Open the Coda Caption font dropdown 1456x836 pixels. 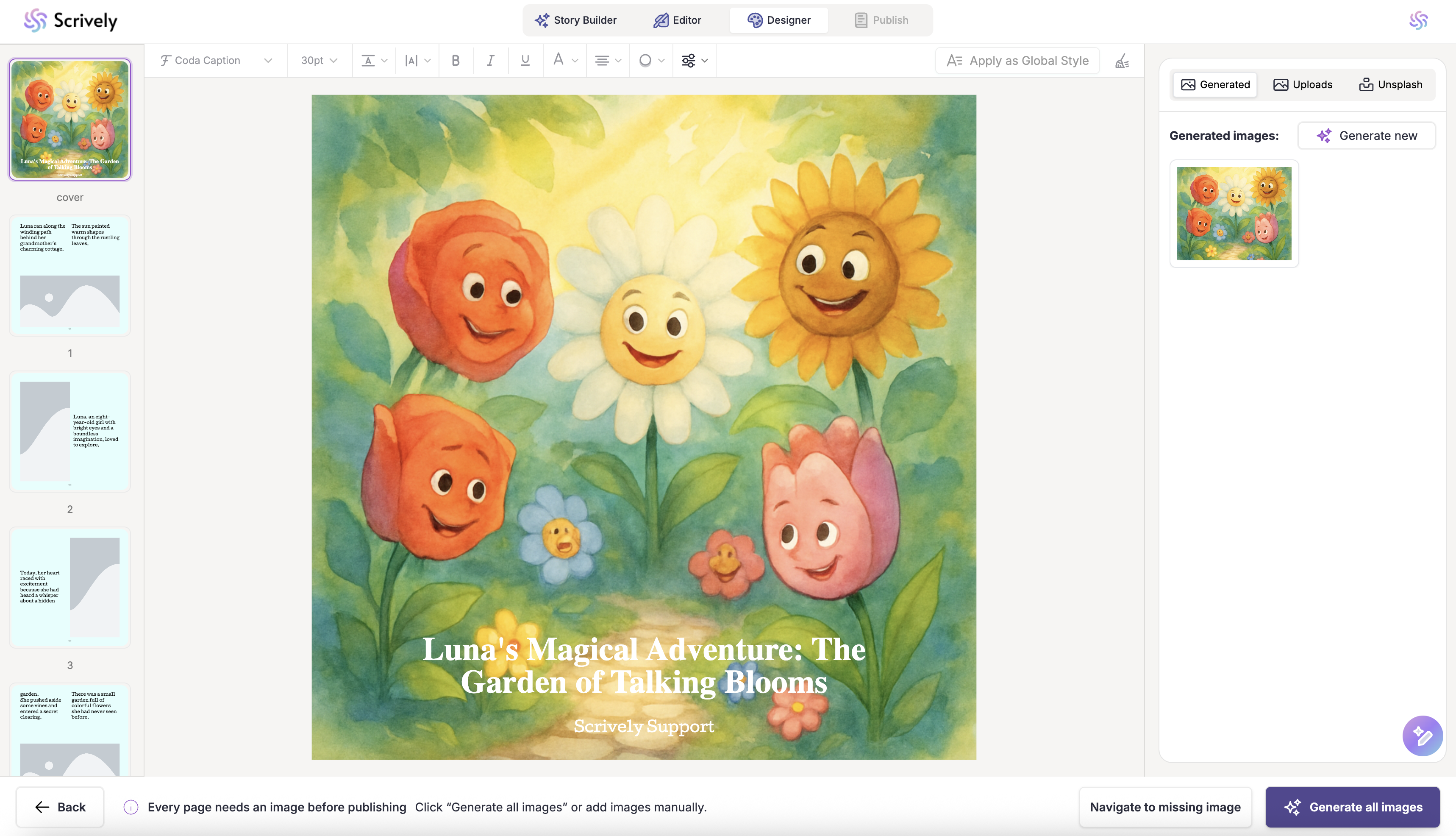pos(216,60)
